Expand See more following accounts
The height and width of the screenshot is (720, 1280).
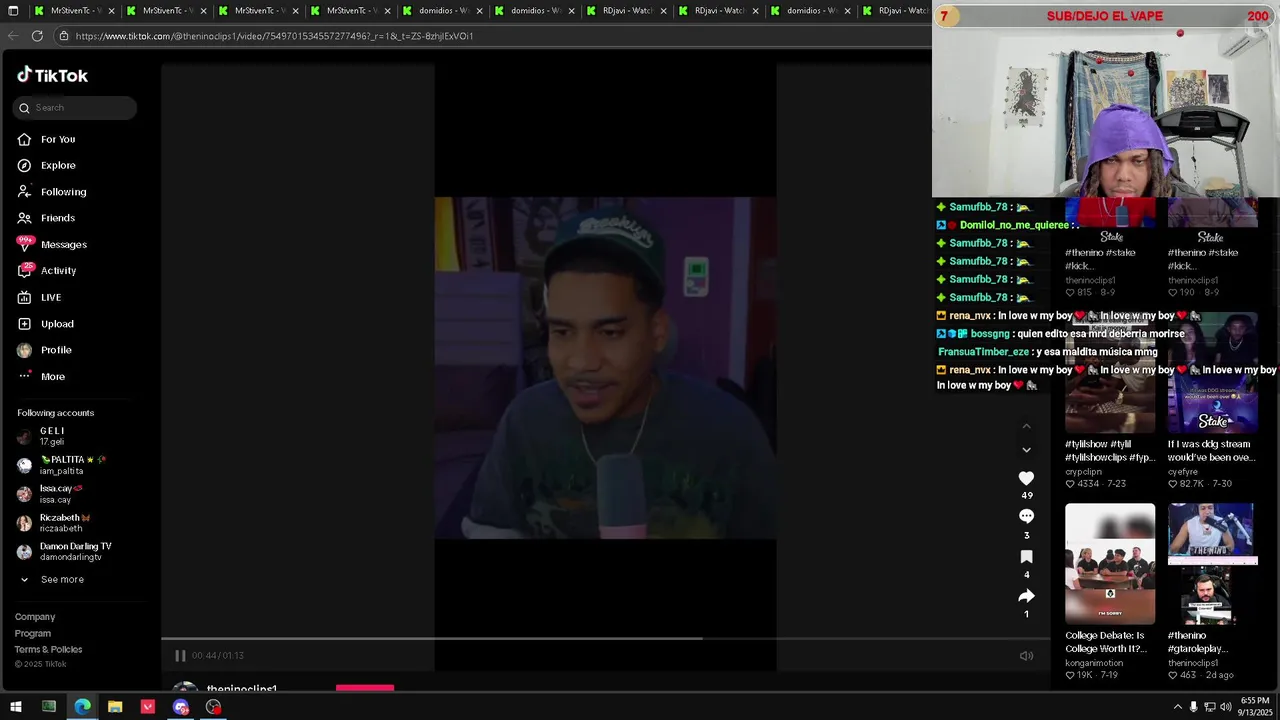(x=62, y=580)
